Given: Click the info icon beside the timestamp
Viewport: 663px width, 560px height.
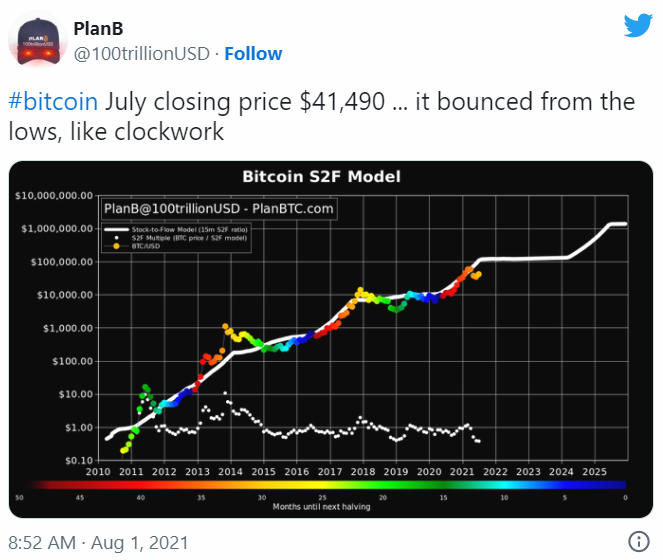Looking at the screenshot, I should pyautogui.click(x=639, y=541).
